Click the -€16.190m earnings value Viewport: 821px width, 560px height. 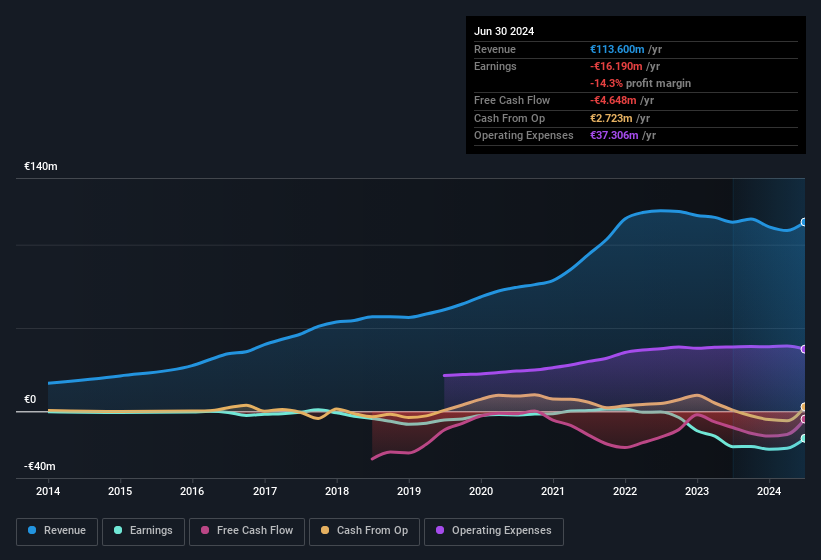click(616, 66)
